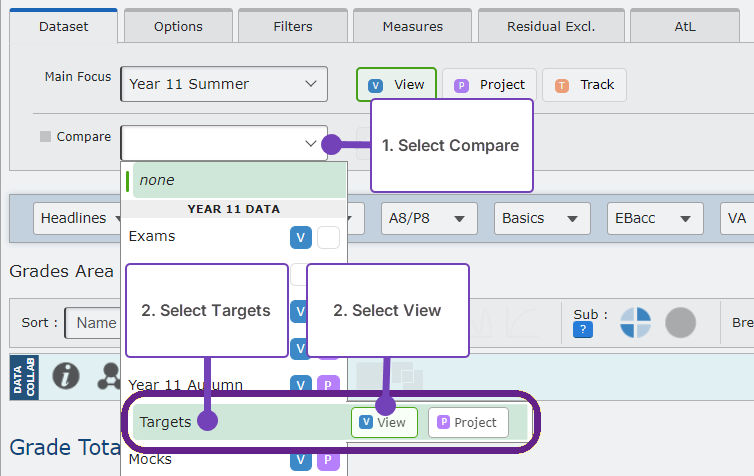This screenshot has width=754, height=476.
Task: Click the V icon beside Mocks
Action: pyautogui.click(x=300, y=460)
